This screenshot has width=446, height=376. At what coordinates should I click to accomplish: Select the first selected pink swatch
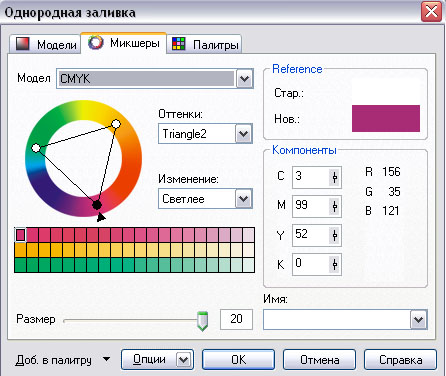20,235
